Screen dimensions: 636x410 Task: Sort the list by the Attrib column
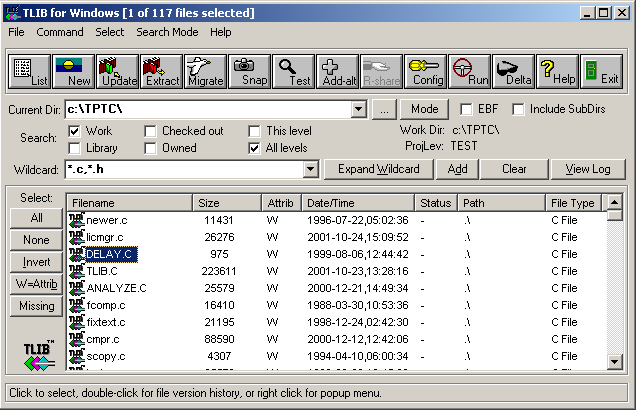tap(281, 203)
